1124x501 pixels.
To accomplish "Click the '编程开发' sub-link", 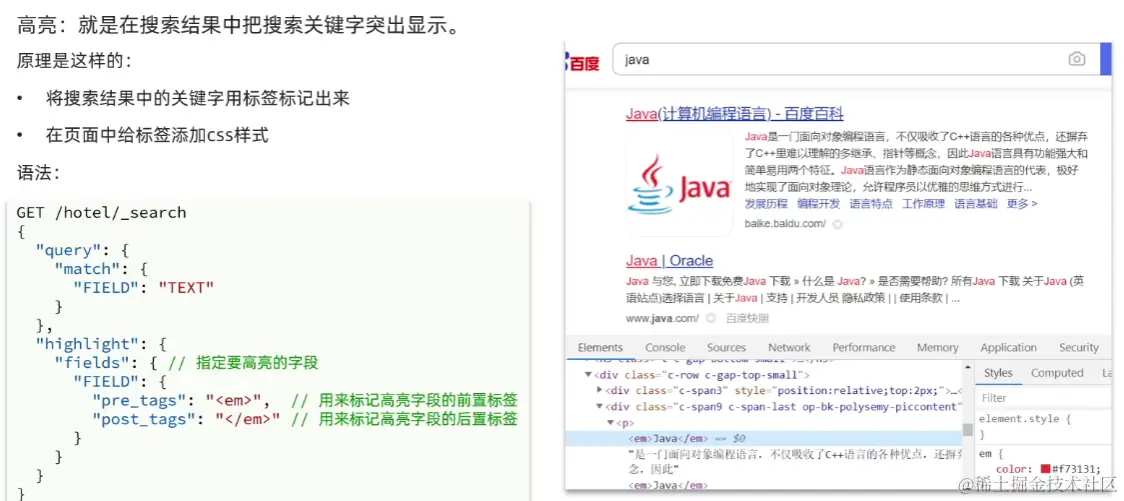I will pyautogui.click(x=819, y=204).
